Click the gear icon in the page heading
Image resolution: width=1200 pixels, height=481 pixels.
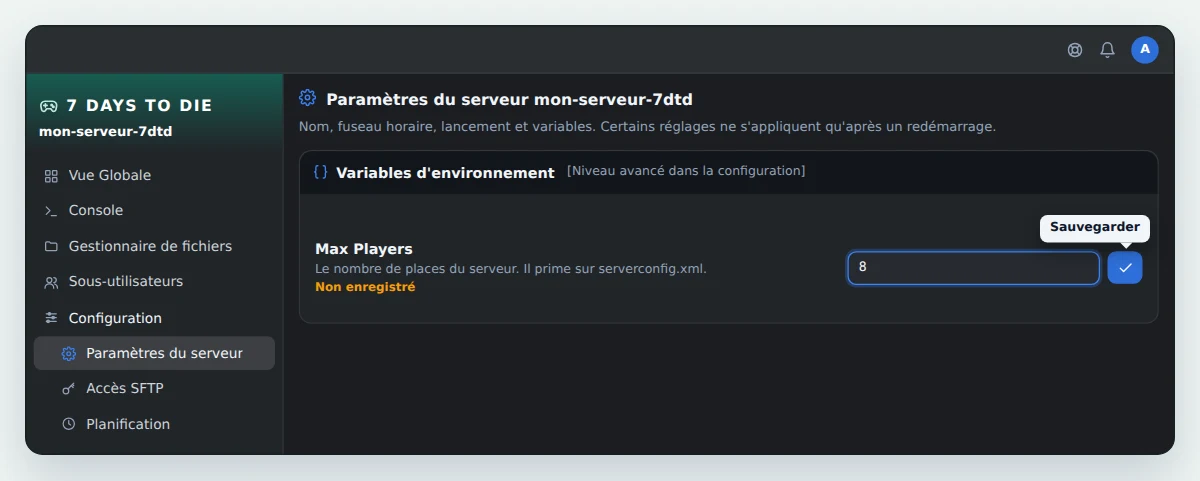point(308,98)
